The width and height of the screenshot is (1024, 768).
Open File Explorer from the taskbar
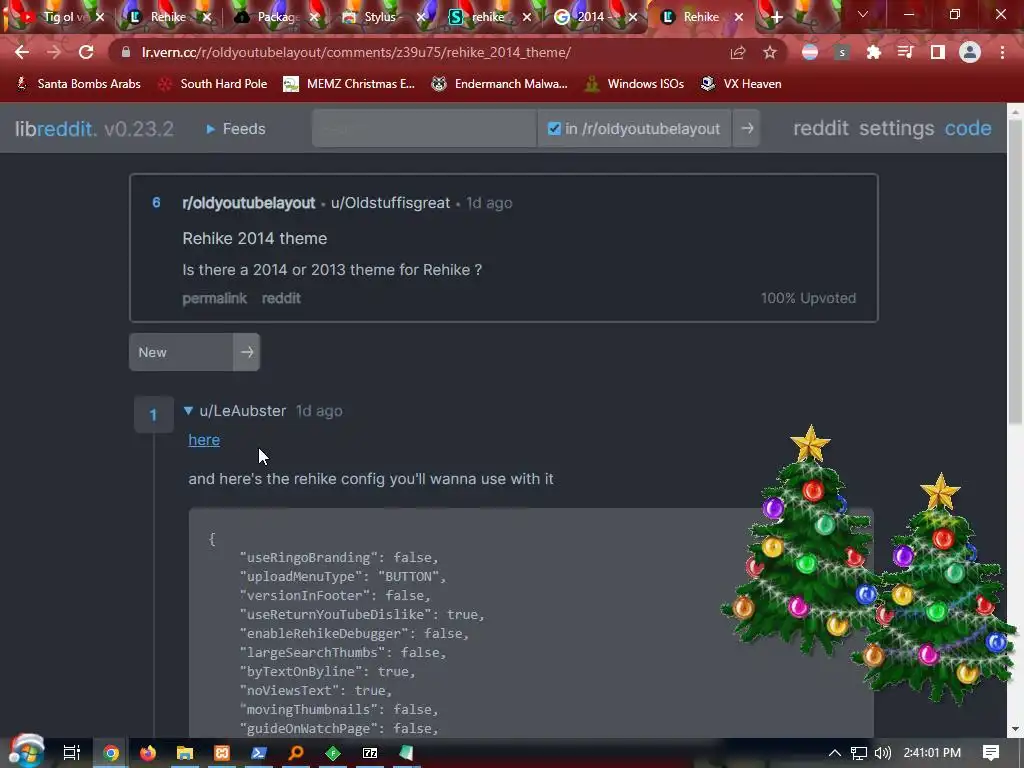pos(185,753)
